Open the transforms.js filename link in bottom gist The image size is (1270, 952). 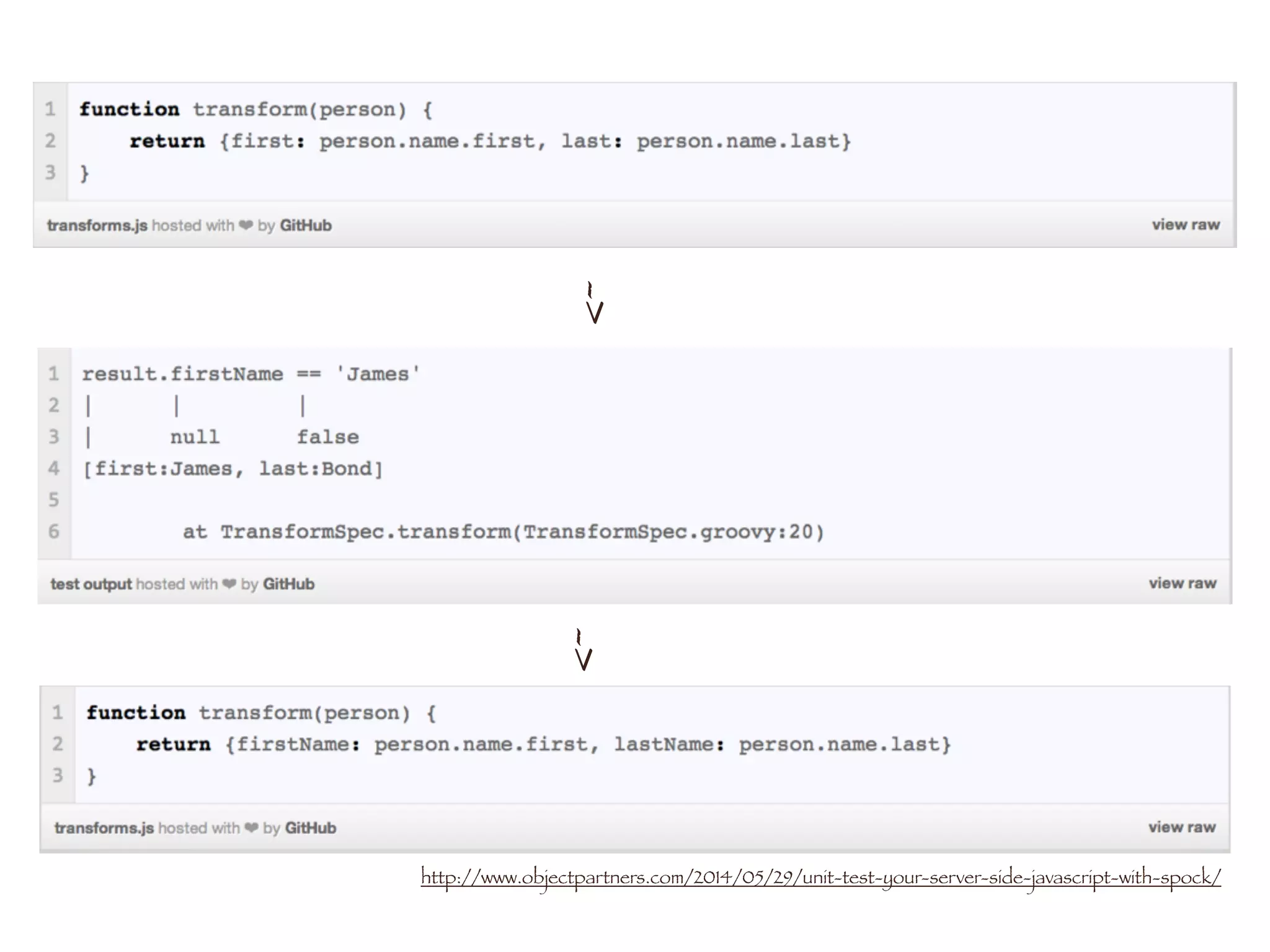(104, 828)
